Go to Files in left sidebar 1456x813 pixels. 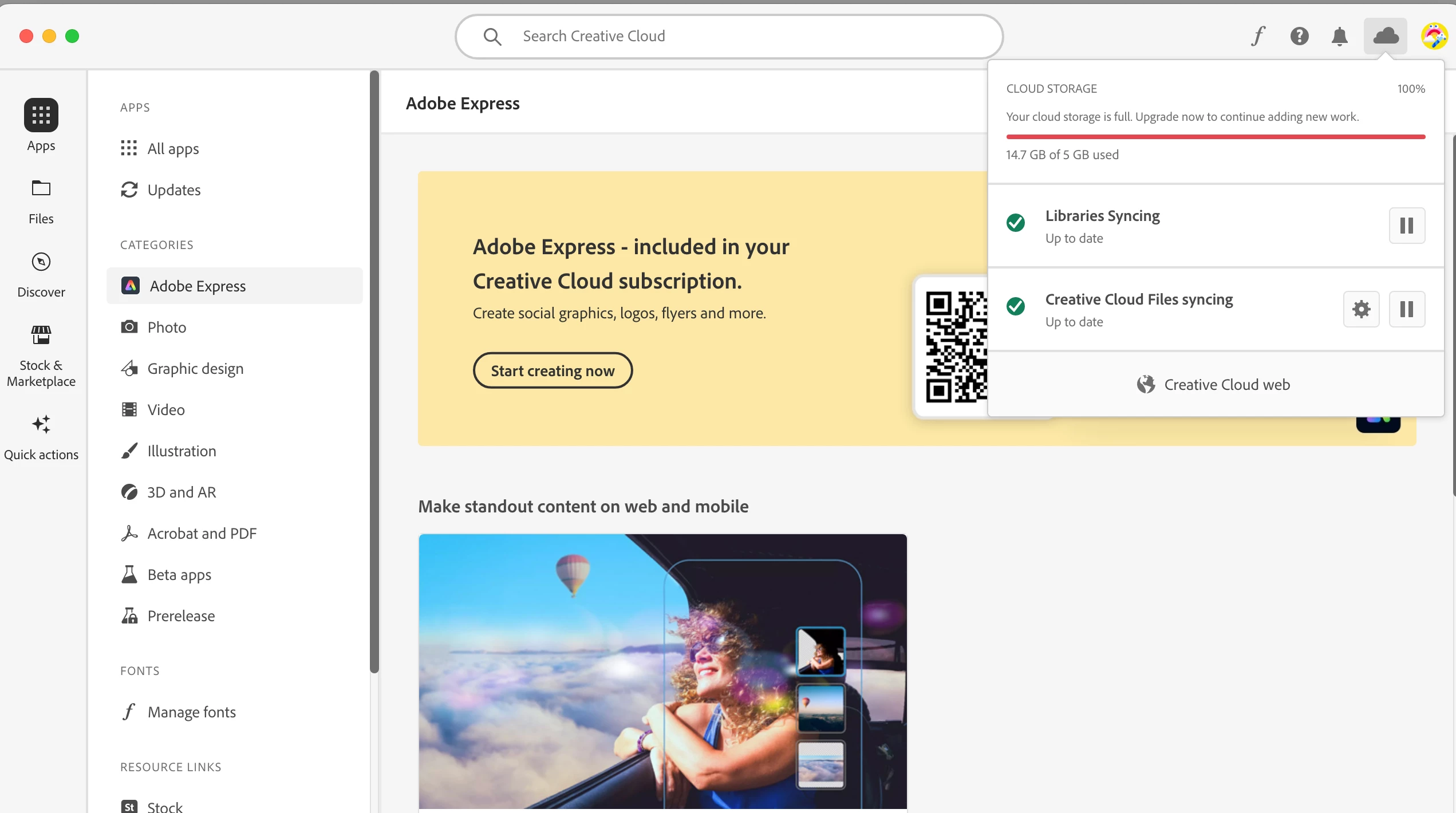click(x=41, y=201)
